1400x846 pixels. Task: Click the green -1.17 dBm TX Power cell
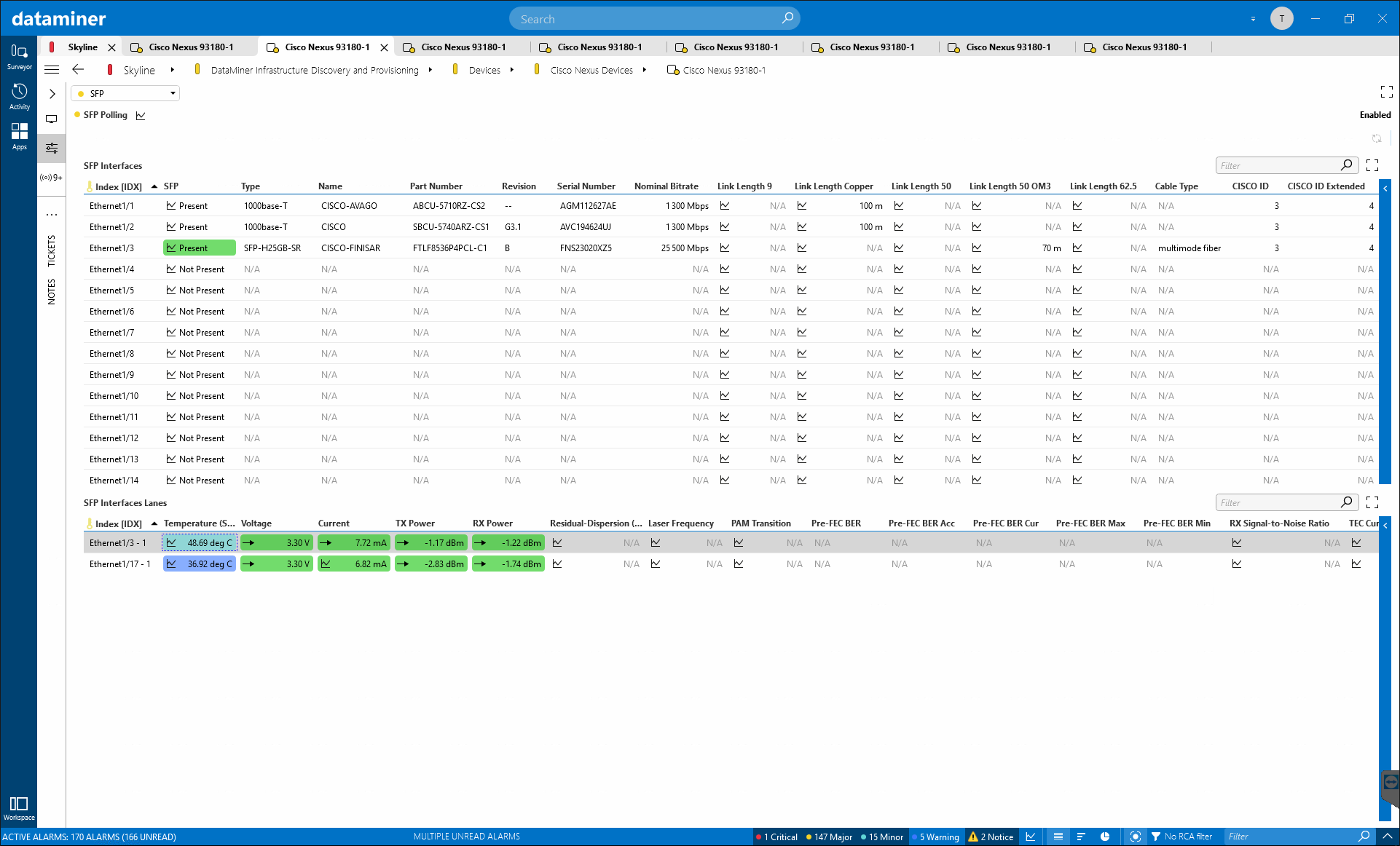point(431,543)
